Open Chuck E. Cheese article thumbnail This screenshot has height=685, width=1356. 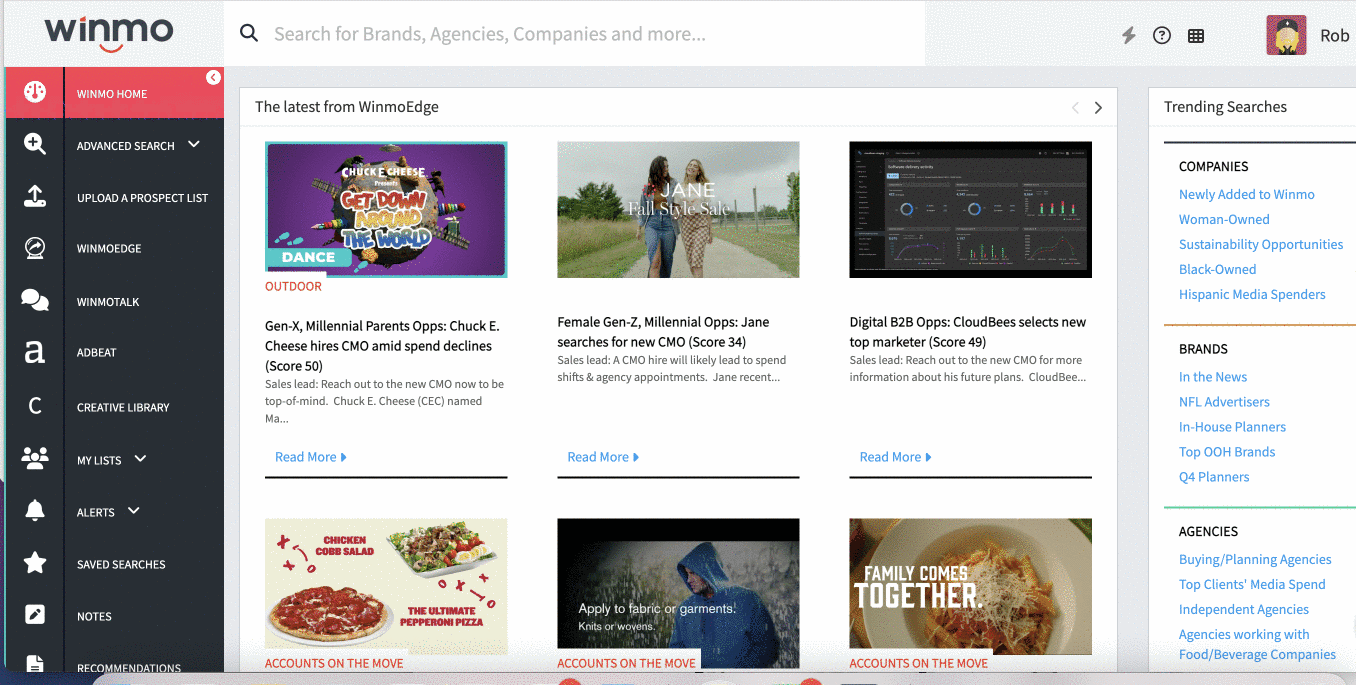(x=386, y=209)
